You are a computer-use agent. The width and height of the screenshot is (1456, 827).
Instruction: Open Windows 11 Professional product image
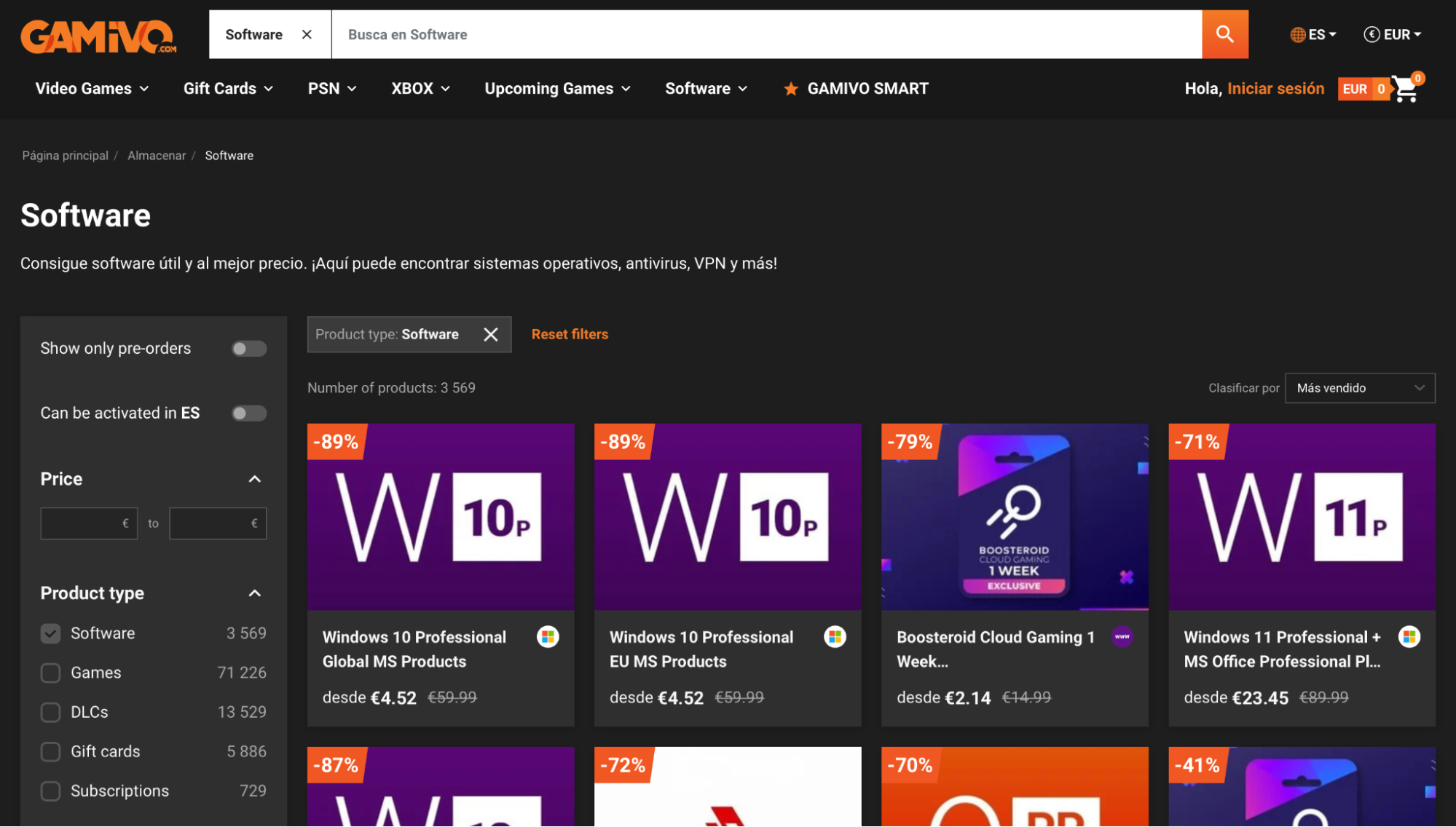tap(1302, 517)
